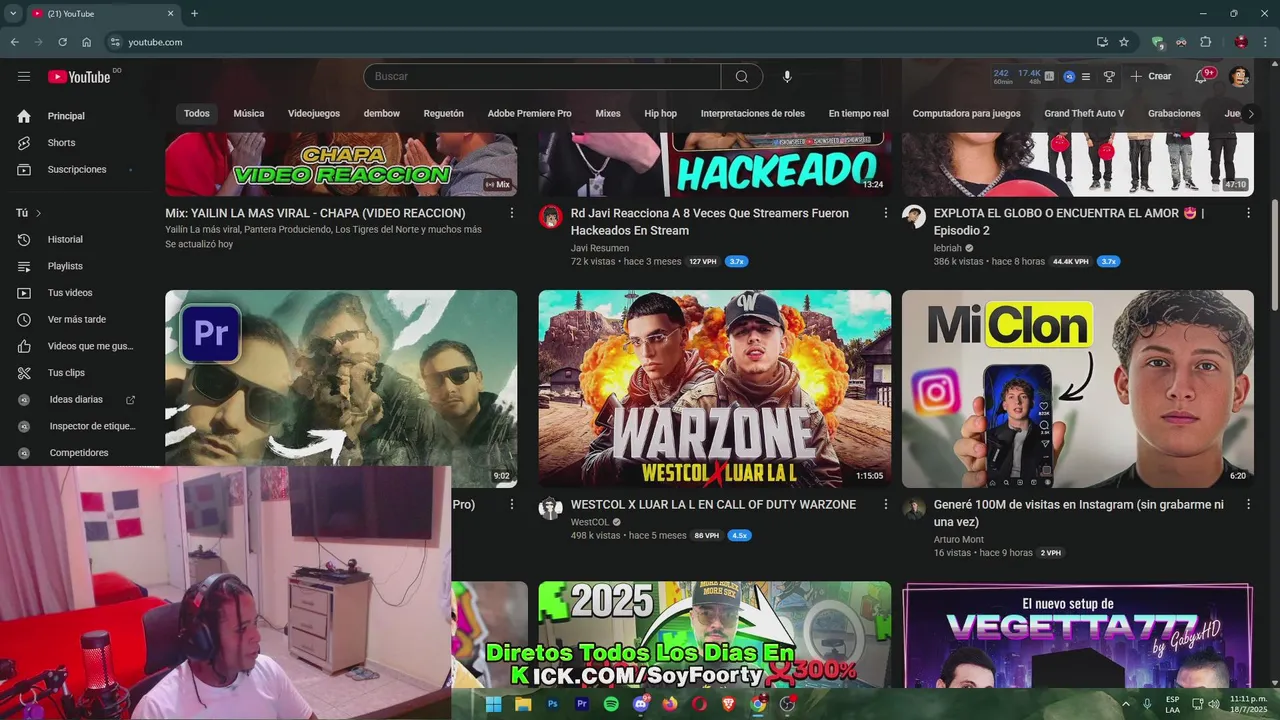This screenshot has height=720, width=1280.
Task: Open more options for EXPLOTA EL GLOBO video
Action: pos(1248,213)
